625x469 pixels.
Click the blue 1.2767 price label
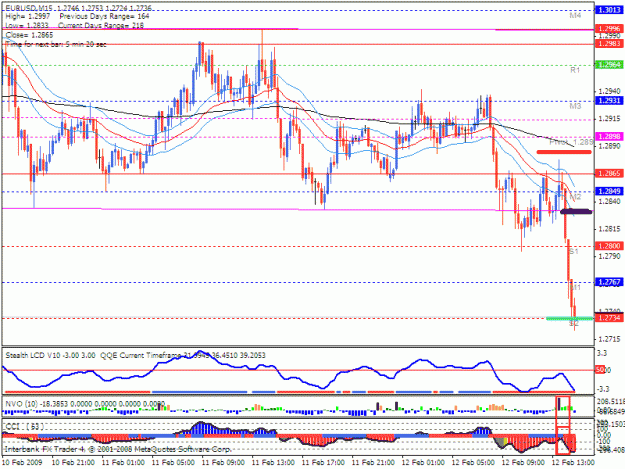pyautogui.click(x=609, y=282)
